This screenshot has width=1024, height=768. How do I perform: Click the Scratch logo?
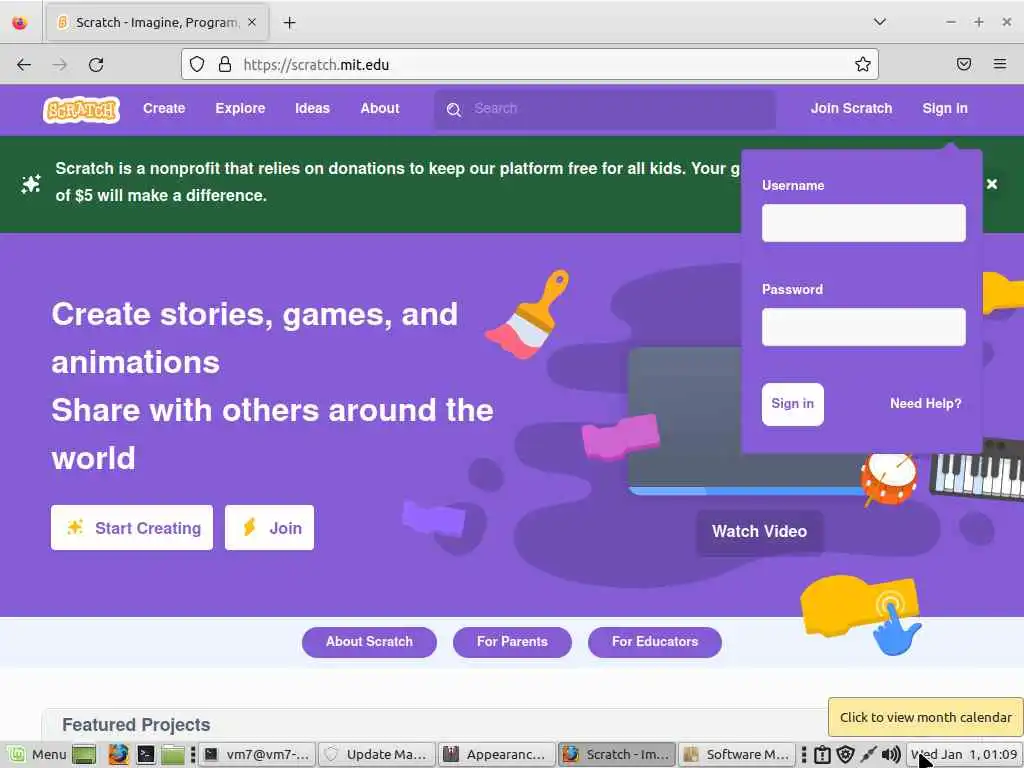pos(82,110)
